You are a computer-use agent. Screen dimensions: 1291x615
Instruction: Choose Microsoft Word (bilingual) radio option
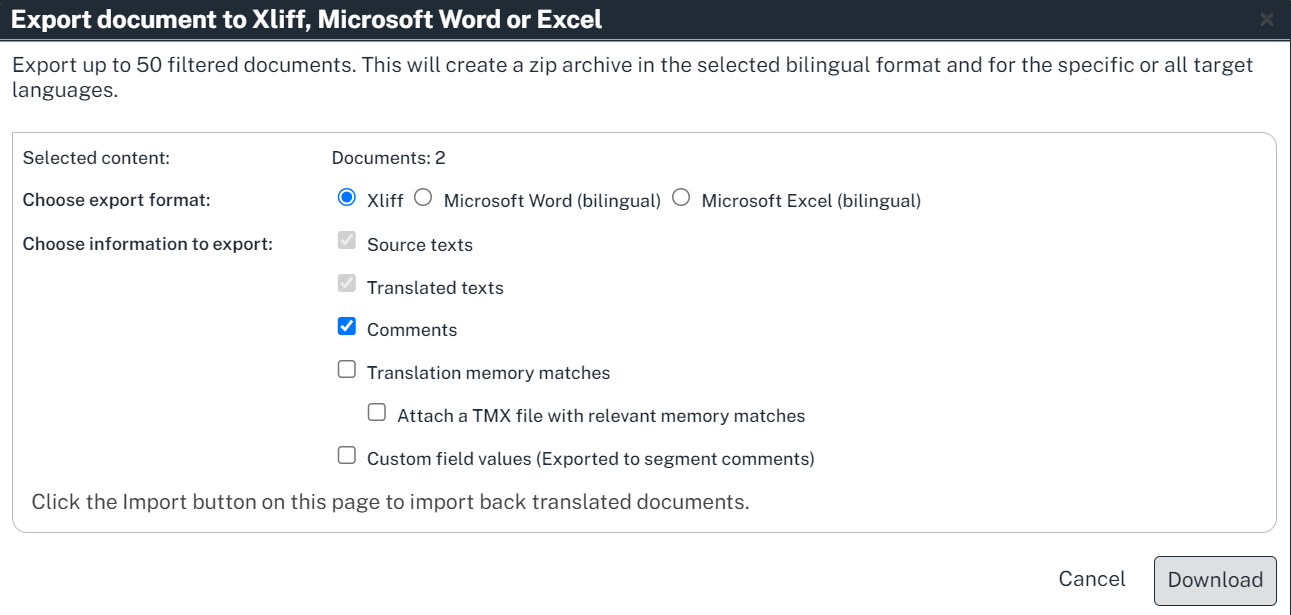pyautogui.click(x=423, y=198)
